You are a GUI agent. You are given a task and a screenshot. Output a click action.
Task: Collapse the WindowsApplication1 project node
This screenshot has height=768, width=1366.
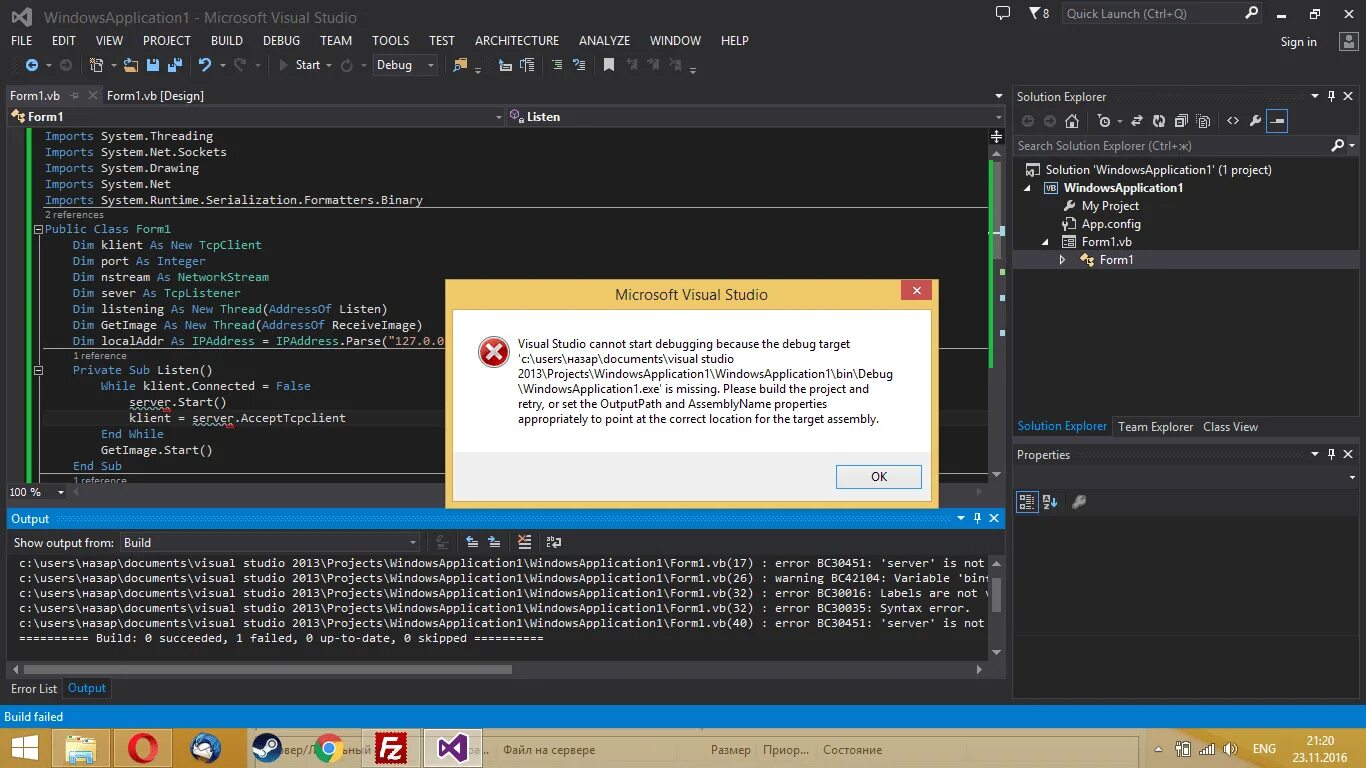pos(1028,188)
